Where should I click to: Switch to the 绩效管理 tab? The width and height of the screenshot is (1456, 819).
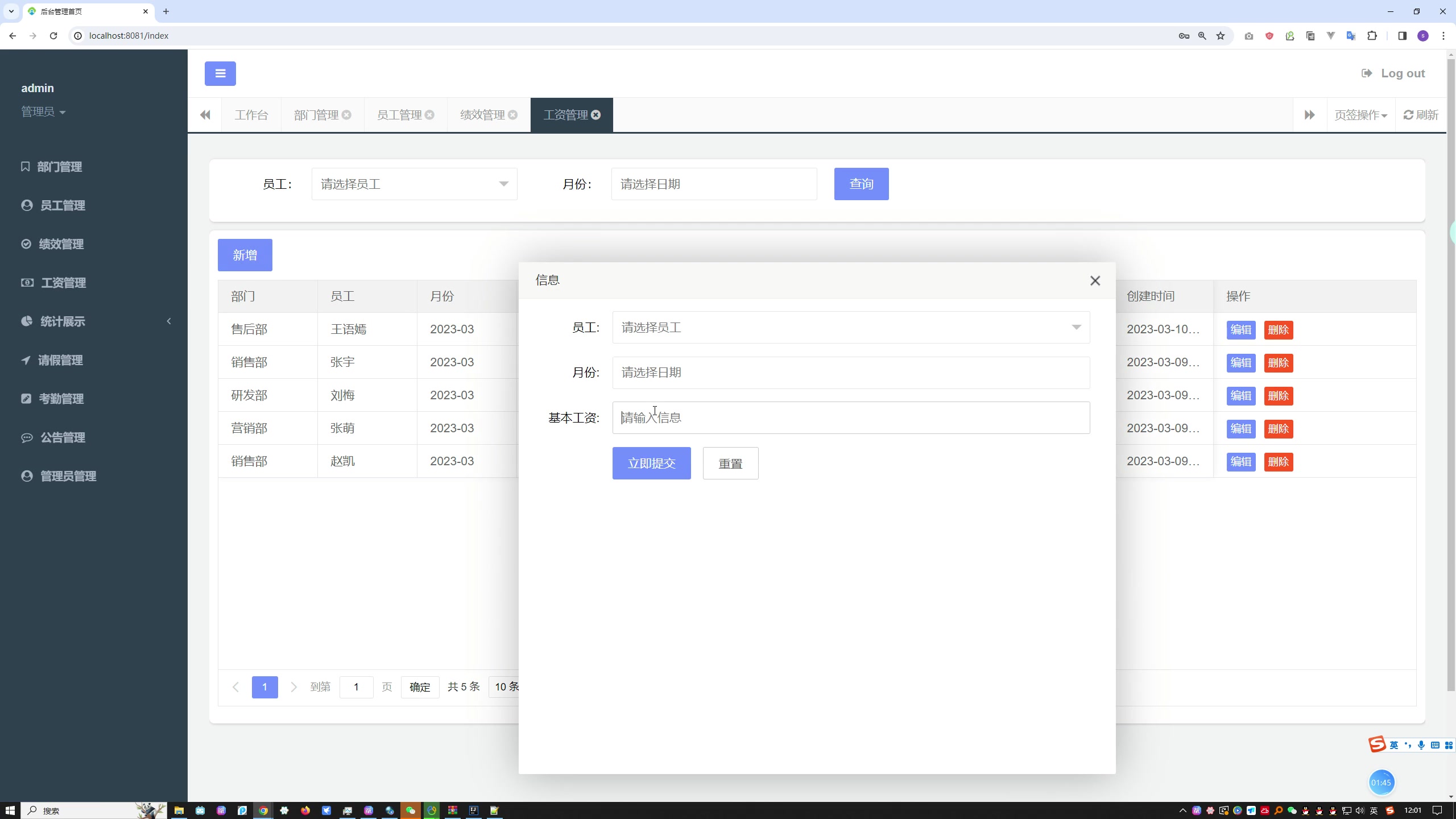[482, 115]
